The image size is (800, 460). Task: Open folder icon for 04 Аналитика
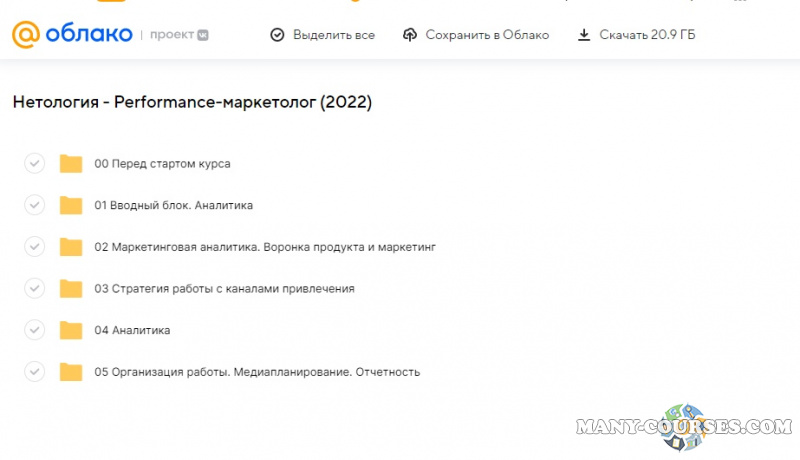click(x=70, y=330)
